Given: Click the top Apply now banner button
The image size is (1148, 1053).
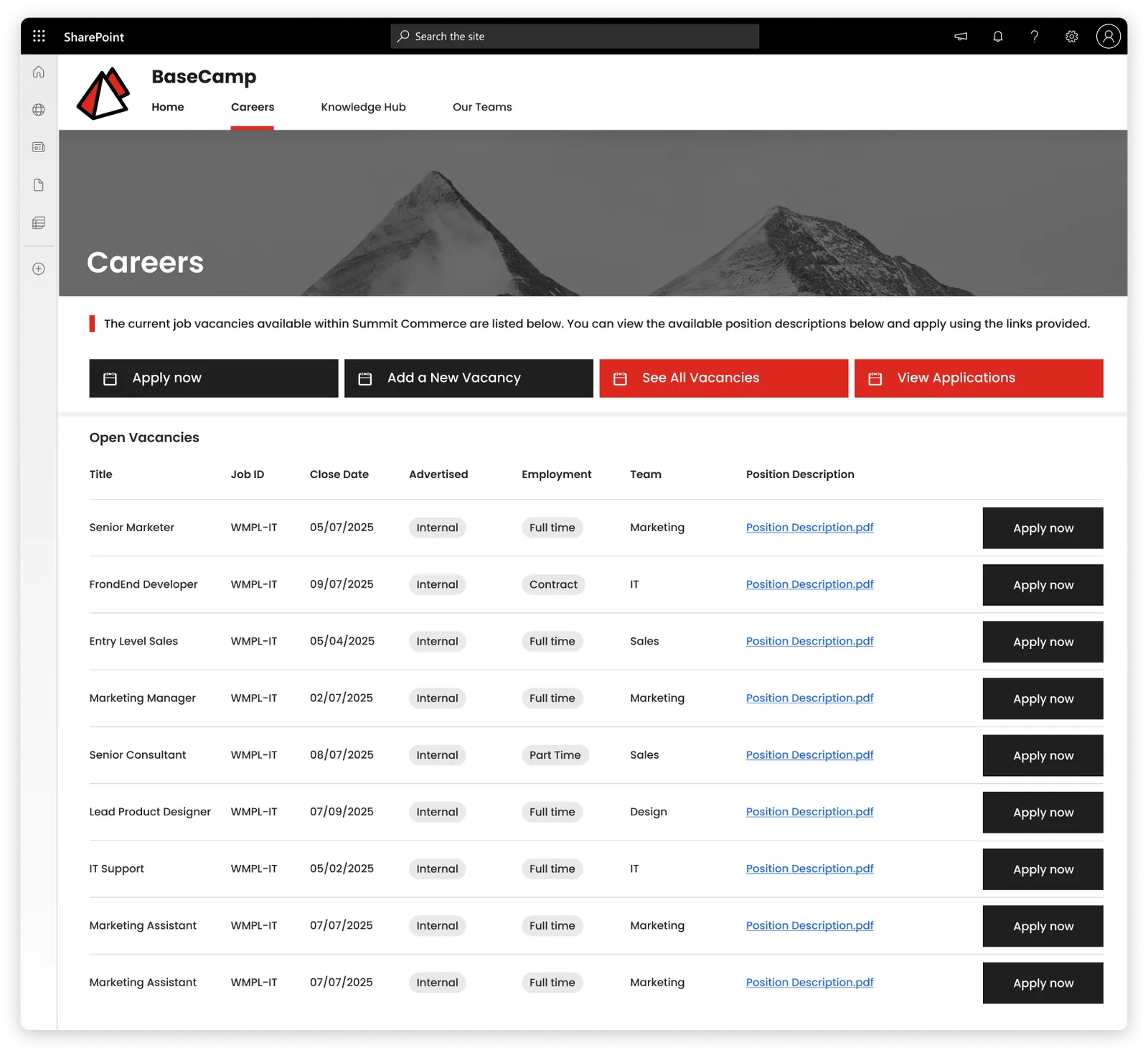Looking at the screenshot, I should tap(214, 378).
